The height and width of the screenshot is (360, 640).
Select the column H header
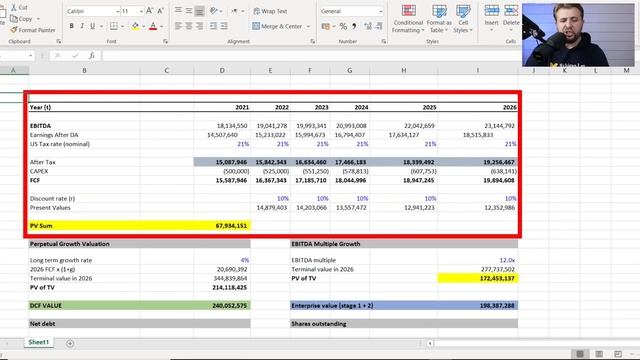pos(404,70)
